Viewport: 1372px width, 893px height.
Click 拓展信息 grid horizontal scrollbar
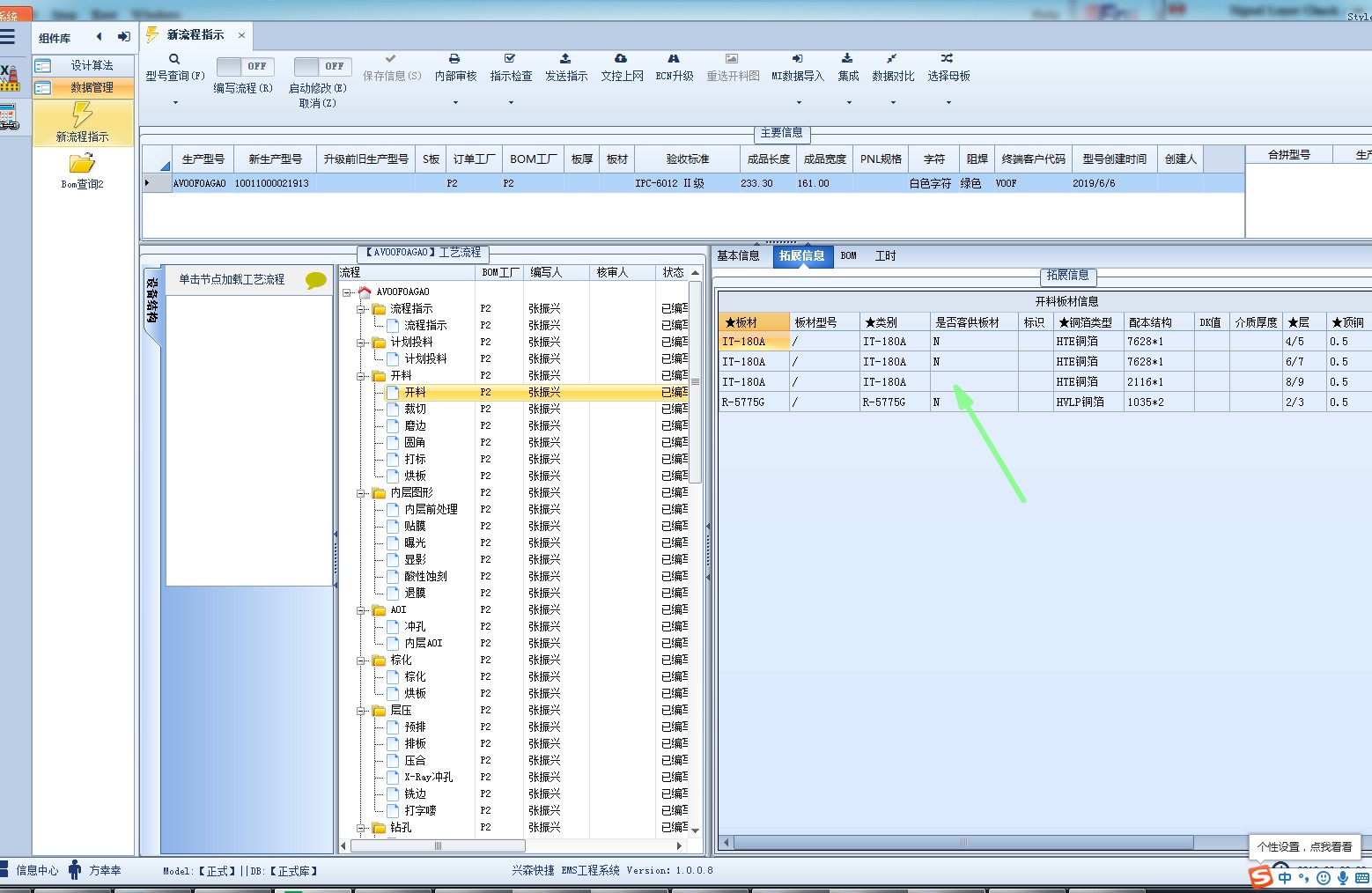(963, 843)
